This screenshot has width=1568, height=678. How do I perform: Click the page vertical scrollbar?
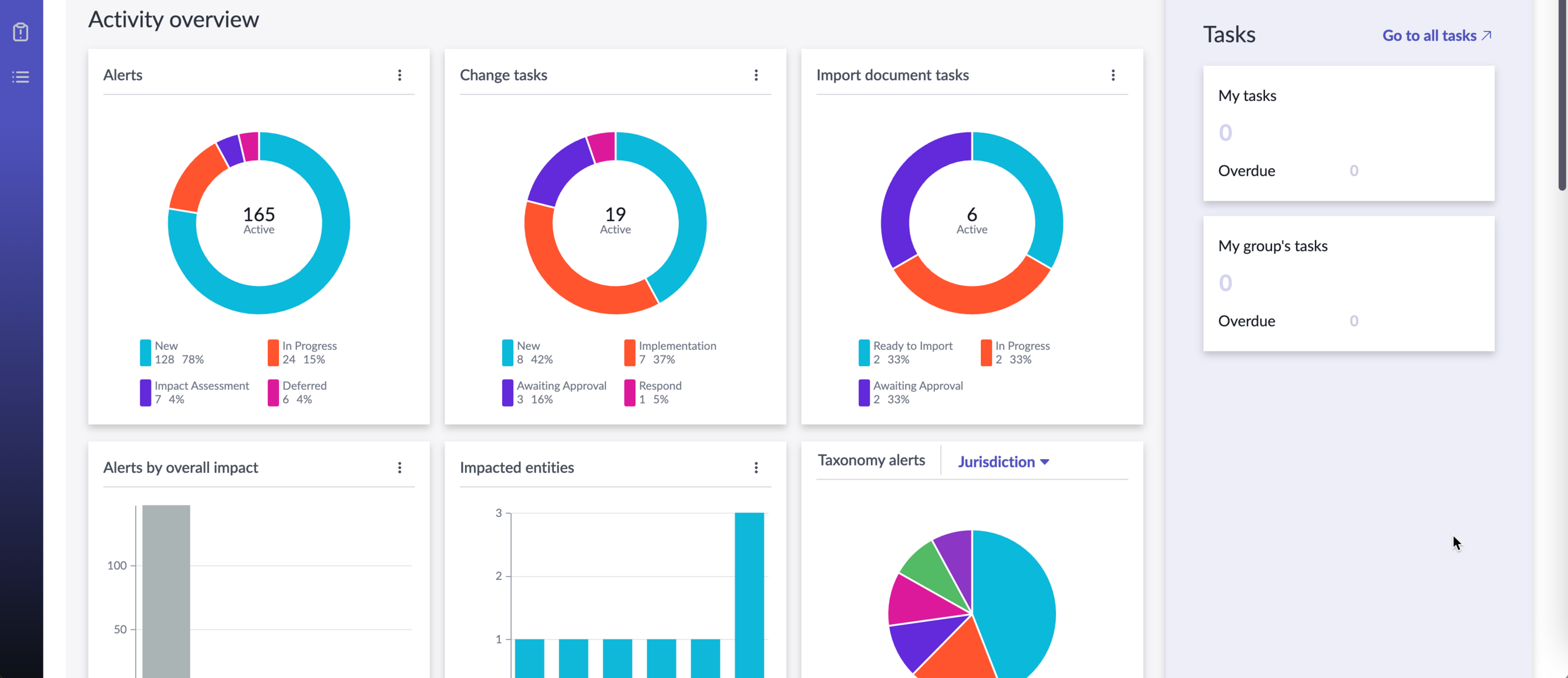coord(1562,96)
